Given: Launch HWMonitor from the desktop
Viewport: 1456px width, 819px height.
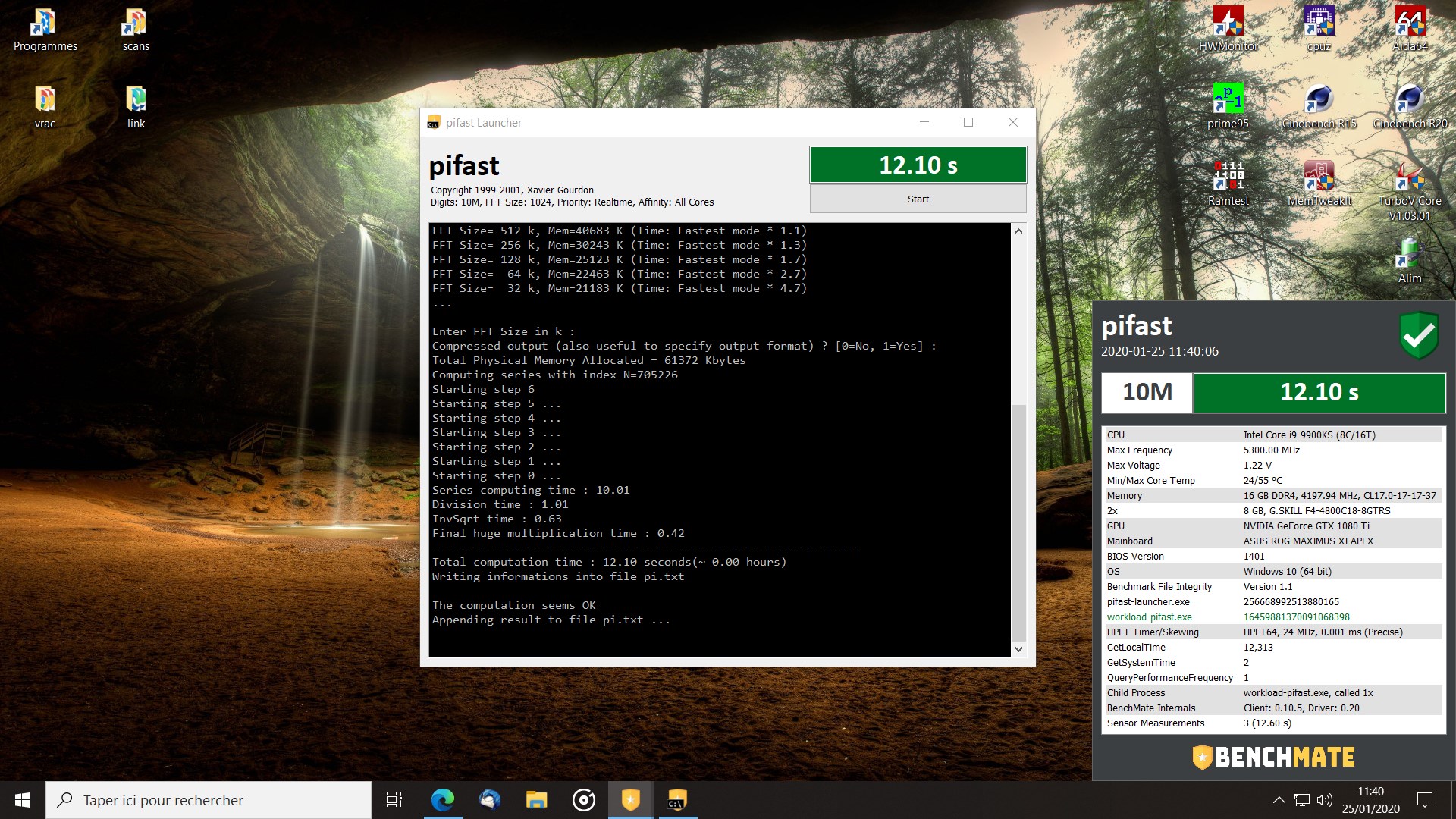Looking at the screenshot, I should click(x=1228, y=29).
